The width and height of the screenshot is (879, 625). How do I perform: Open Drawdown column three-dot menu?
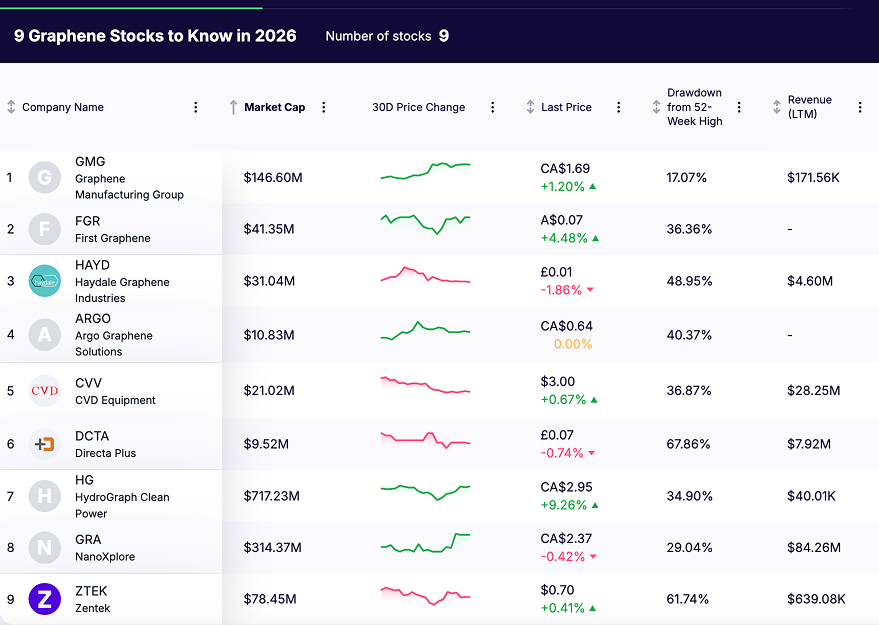(x=739, y=108)
